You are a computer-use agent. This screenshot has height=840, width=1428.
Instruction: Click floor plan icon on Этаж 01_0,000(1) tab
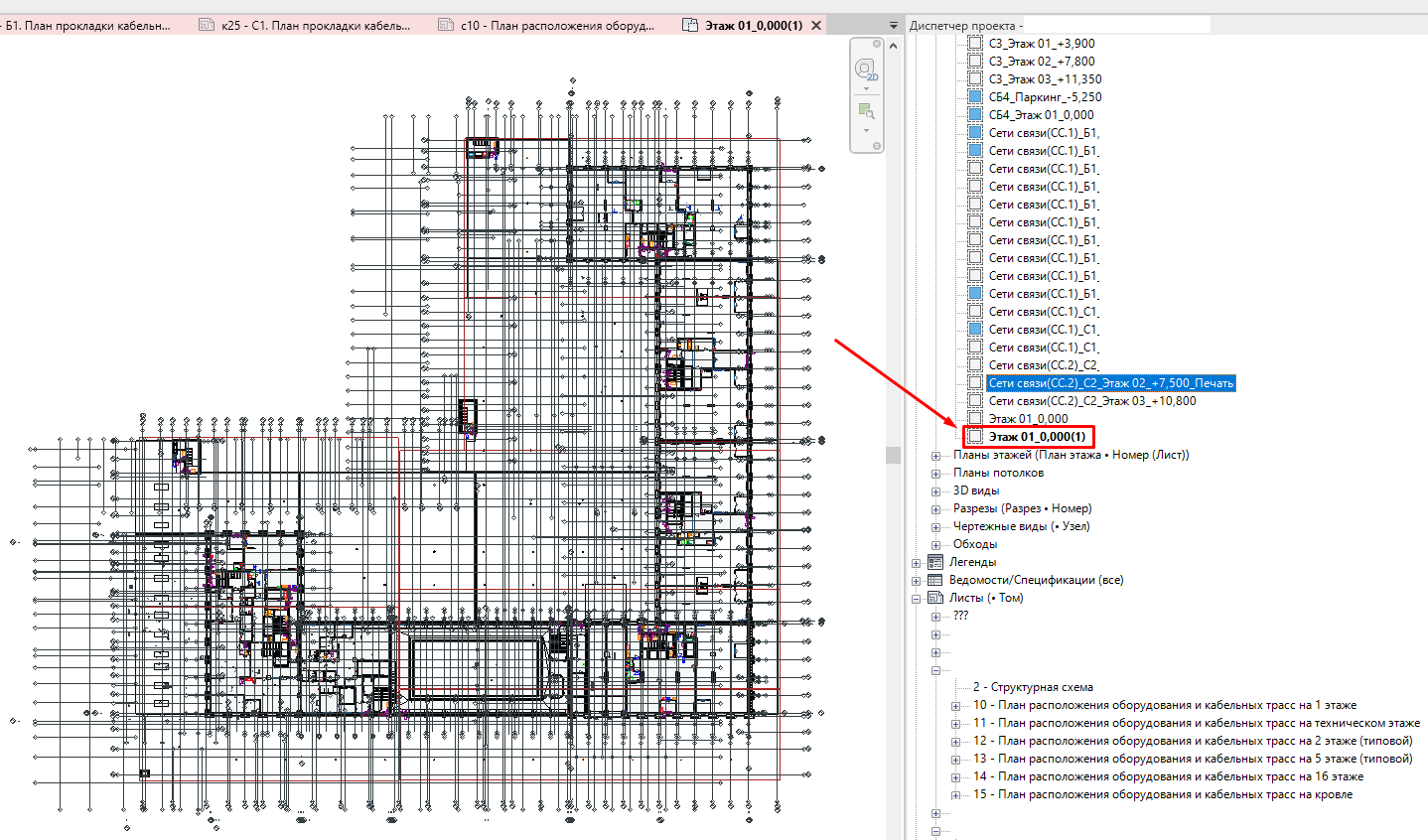pos(690,26)
